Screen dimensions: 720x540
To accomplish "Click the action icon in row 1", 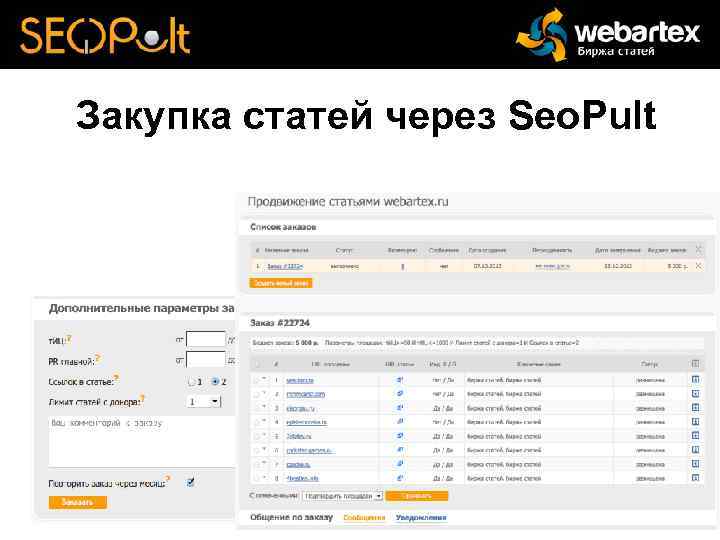I will [x=695, y=379].
